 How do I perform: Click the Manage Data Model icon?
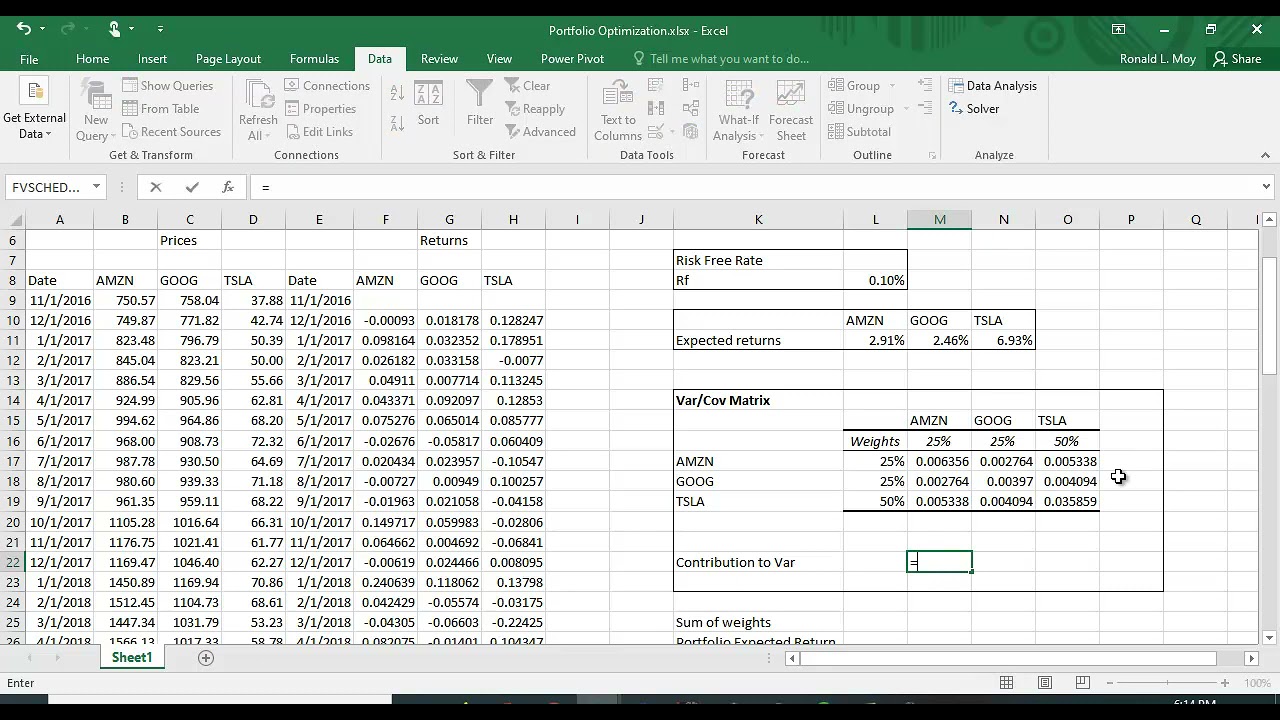(x=690, y=132)
